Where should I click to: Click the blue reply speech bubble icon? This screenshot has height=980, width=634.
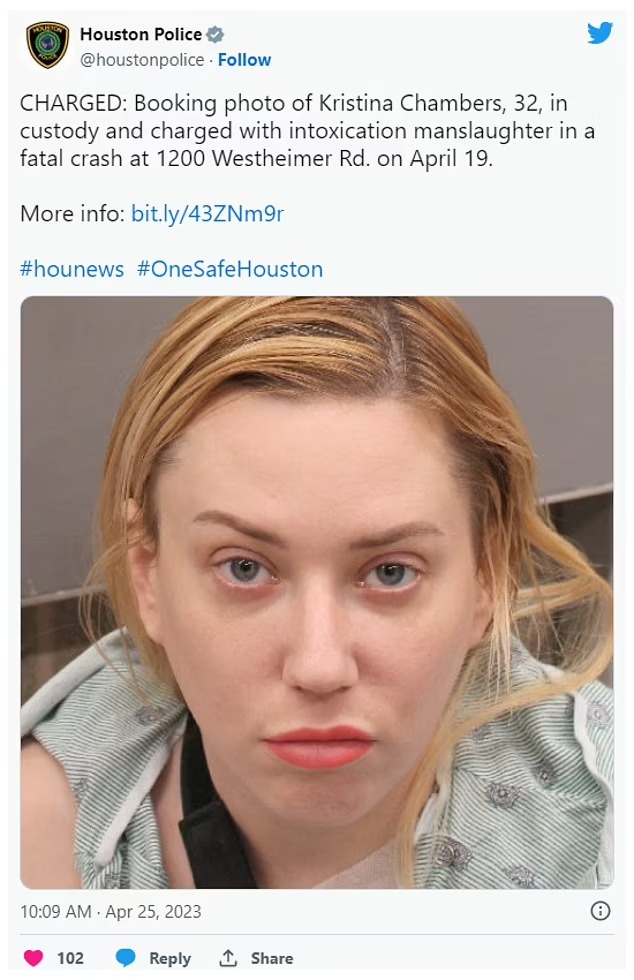pos(126,958)
